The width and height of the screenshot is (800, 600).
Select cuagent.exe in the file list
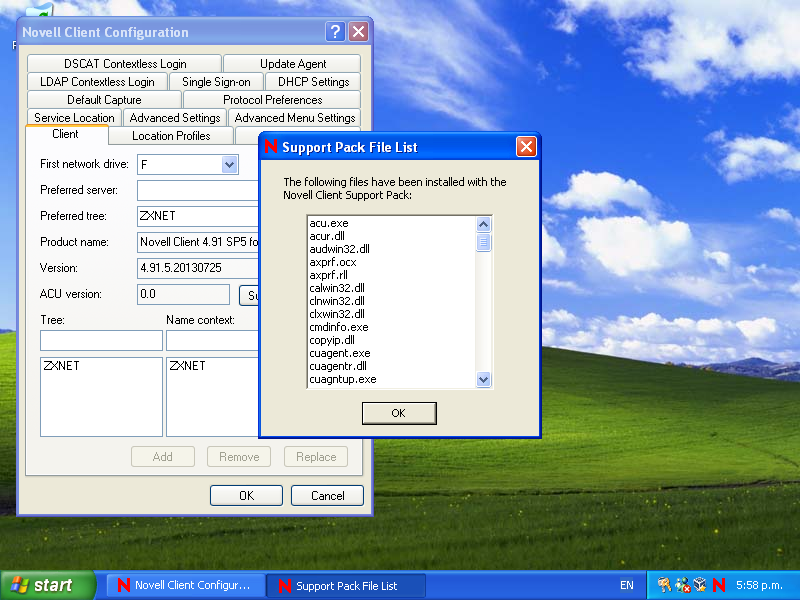(x=340, y=353)
